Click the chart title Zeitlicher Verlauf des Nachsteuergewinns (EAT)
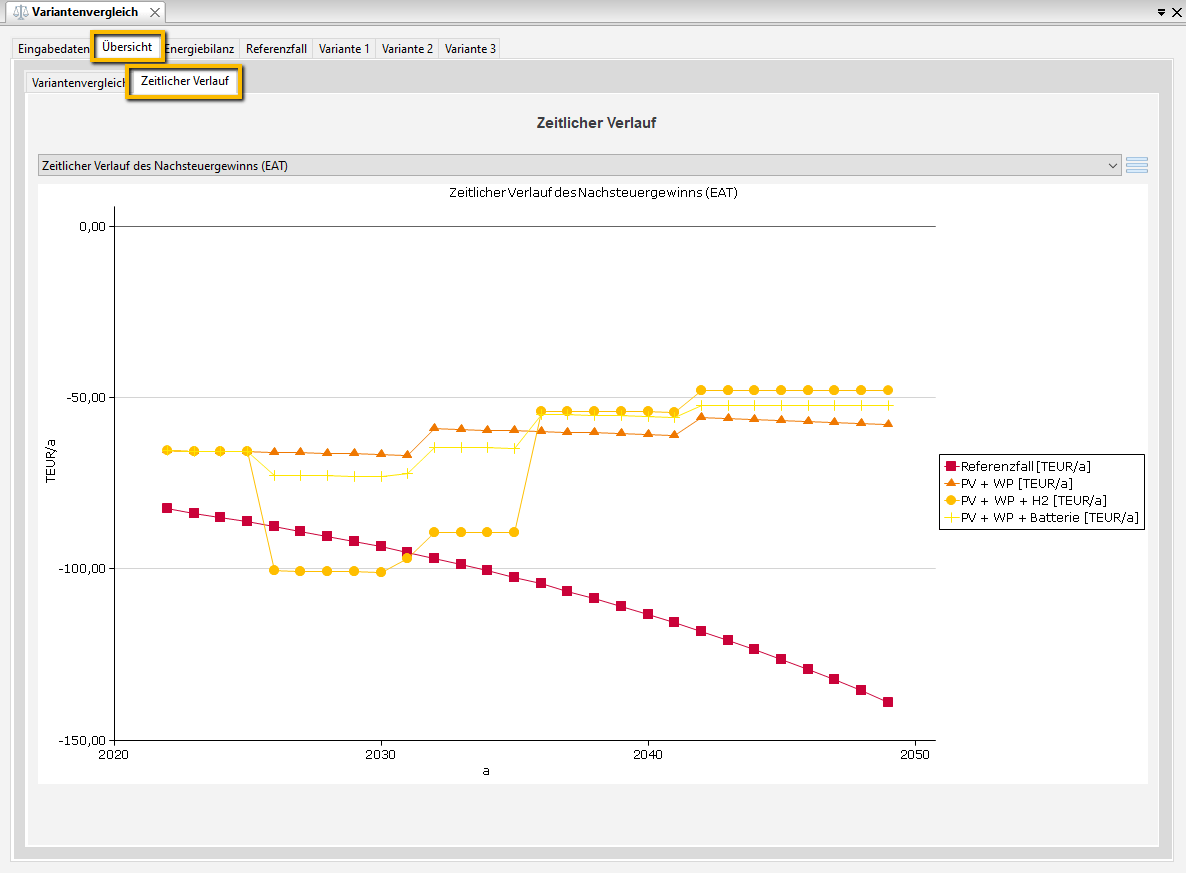Screen dimensions: 1186x873 point(593,193)
